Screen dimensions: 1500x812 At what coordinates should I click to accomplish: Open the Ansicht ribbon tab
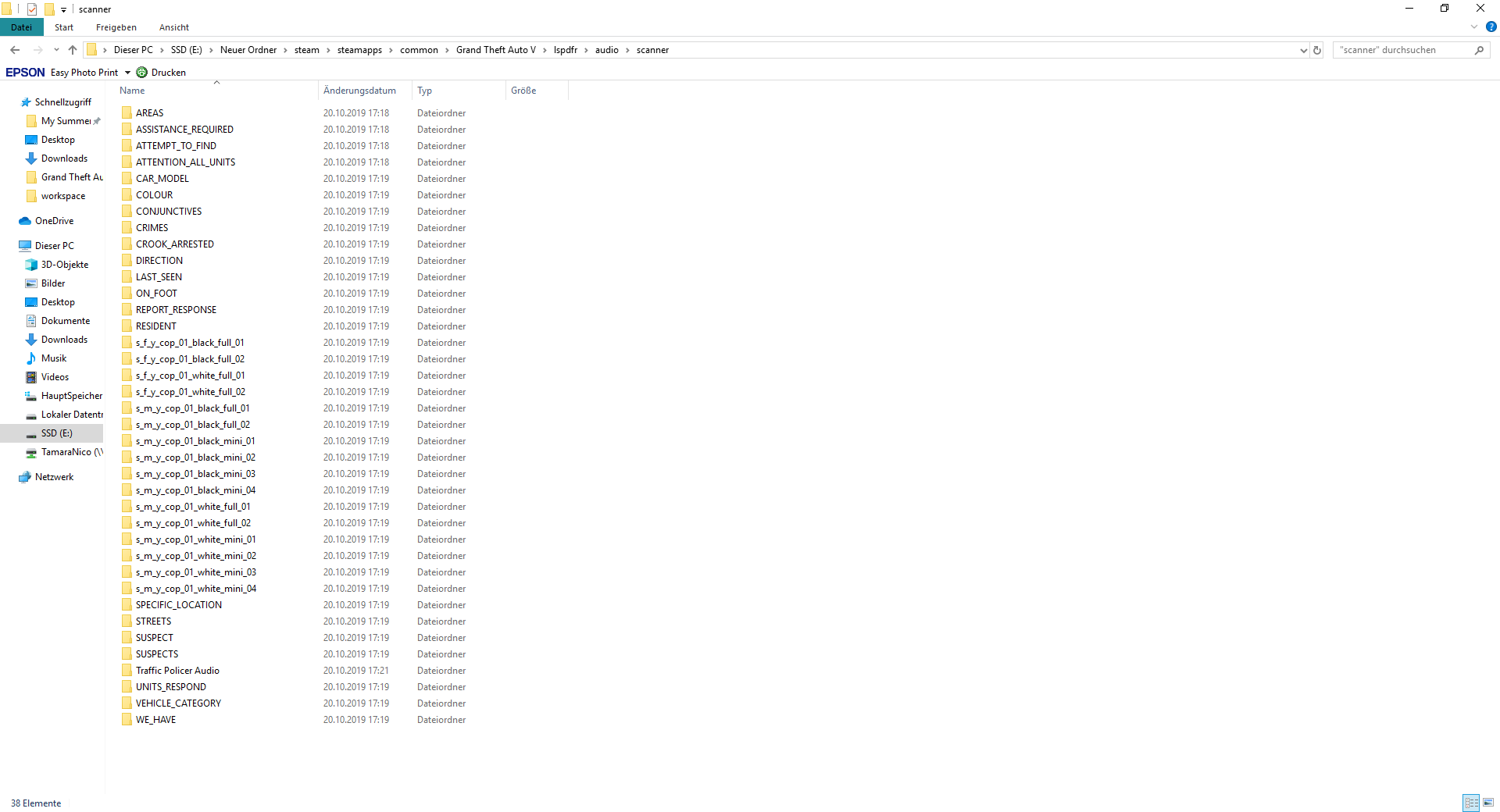[x=174, y=27]
